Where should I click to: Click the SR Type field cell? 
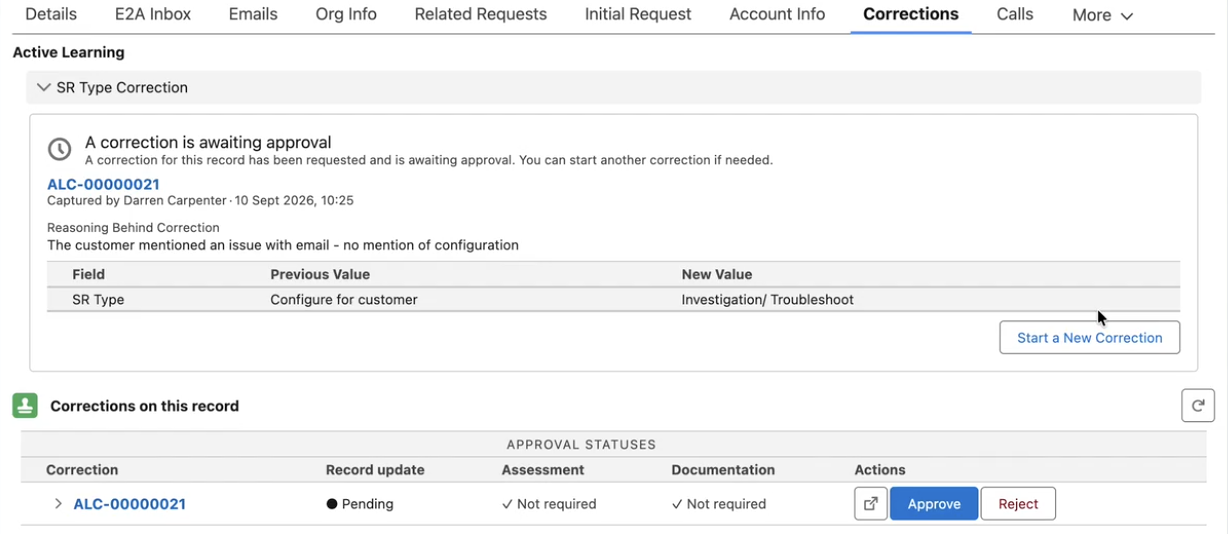coord(98,299)
